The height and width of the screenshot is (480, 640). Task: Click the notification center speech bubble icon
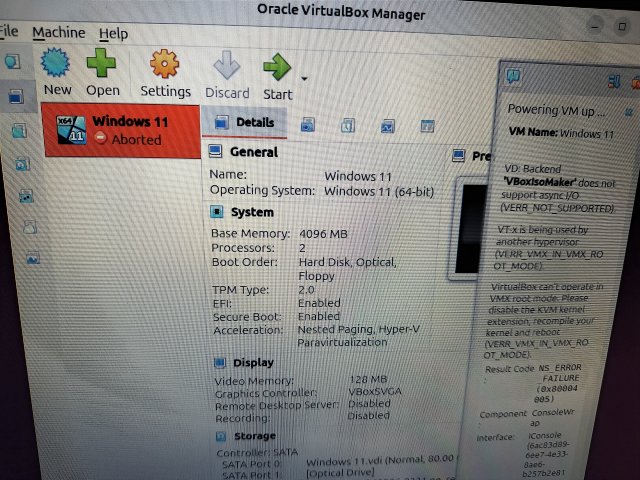(x=512, y=75)
